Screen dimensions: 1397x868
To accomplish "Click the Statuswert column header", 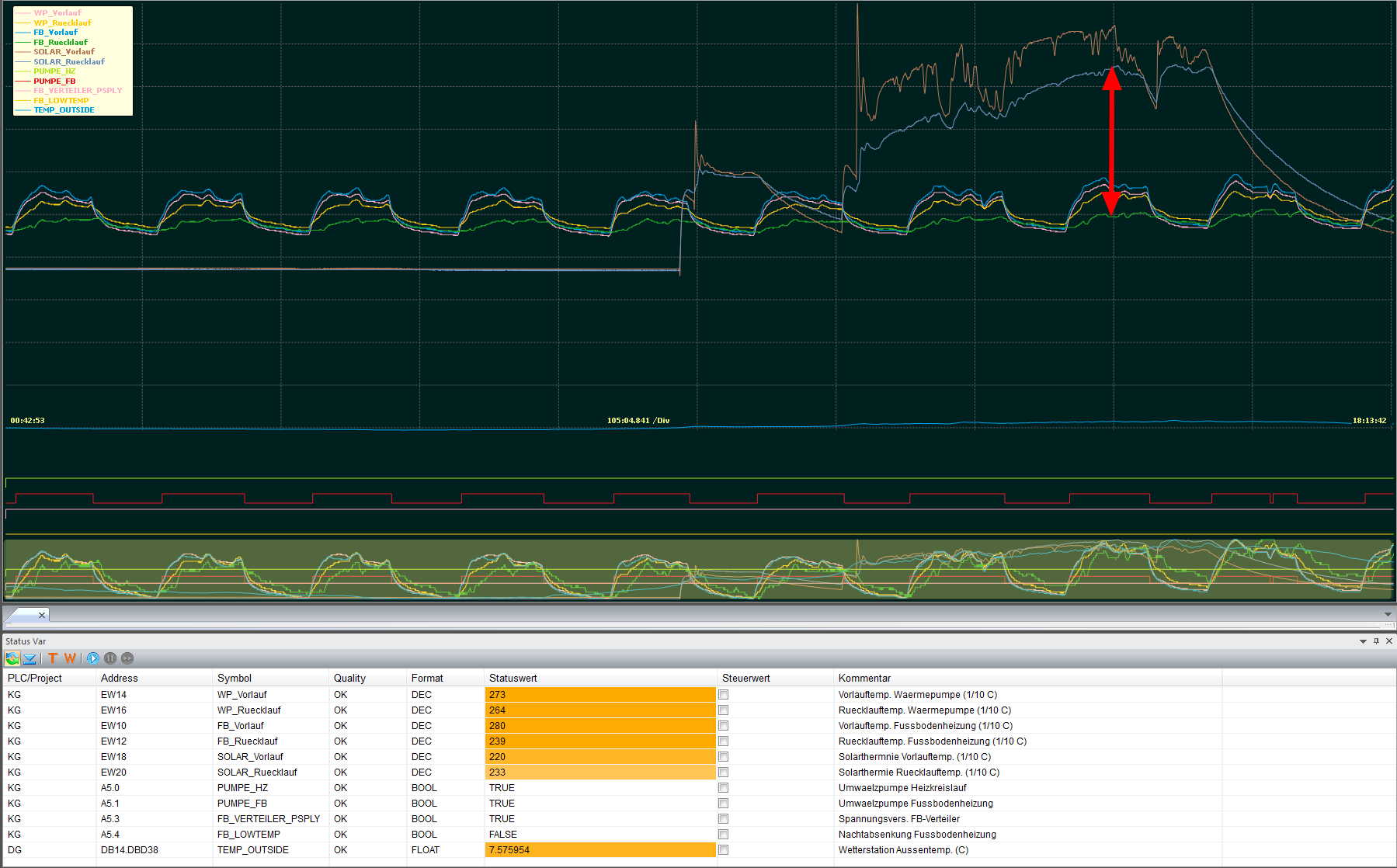I will pyautogui.click(x=513, y=678).
